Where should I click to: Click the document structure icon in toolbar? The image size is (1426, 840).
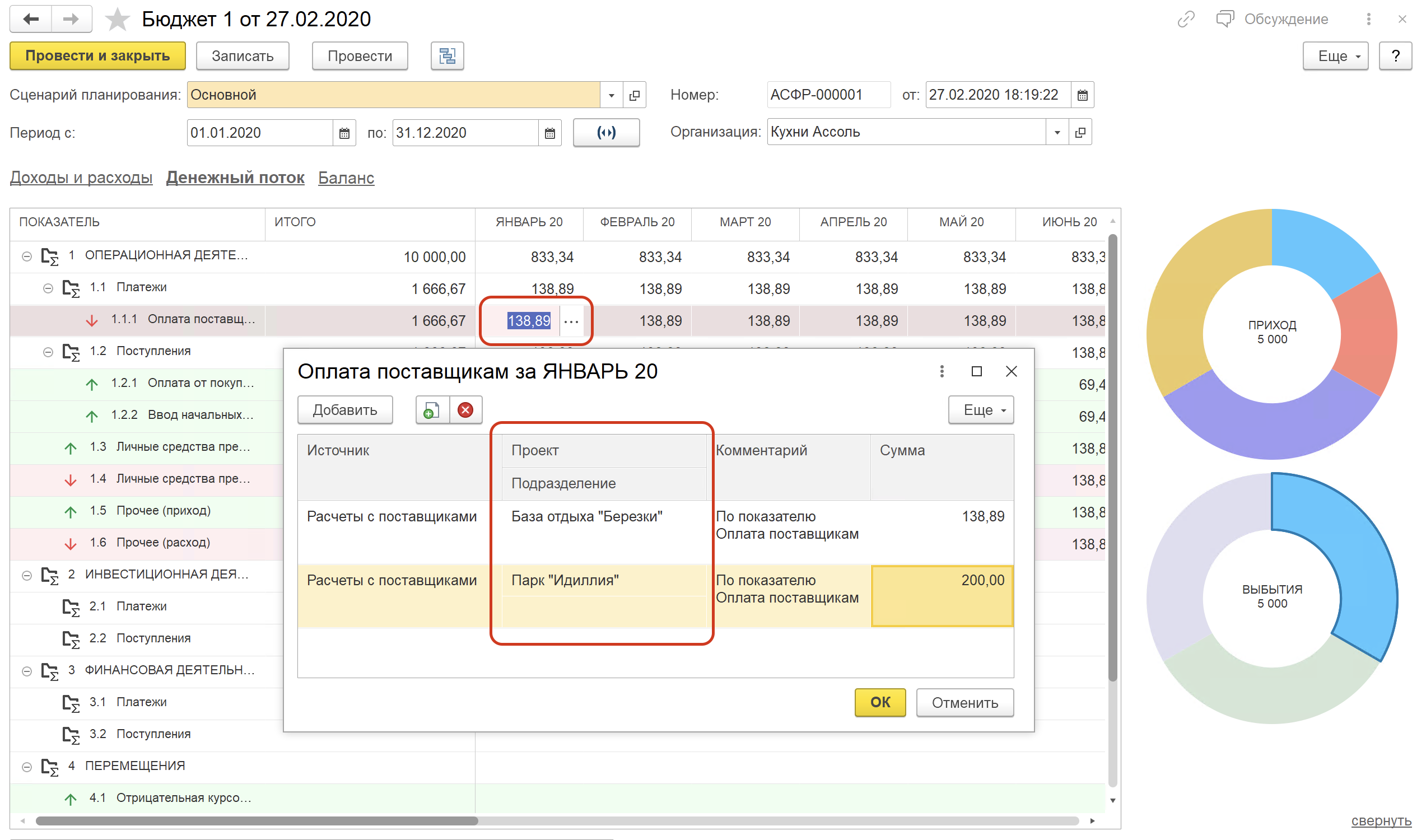coord(446,56)
